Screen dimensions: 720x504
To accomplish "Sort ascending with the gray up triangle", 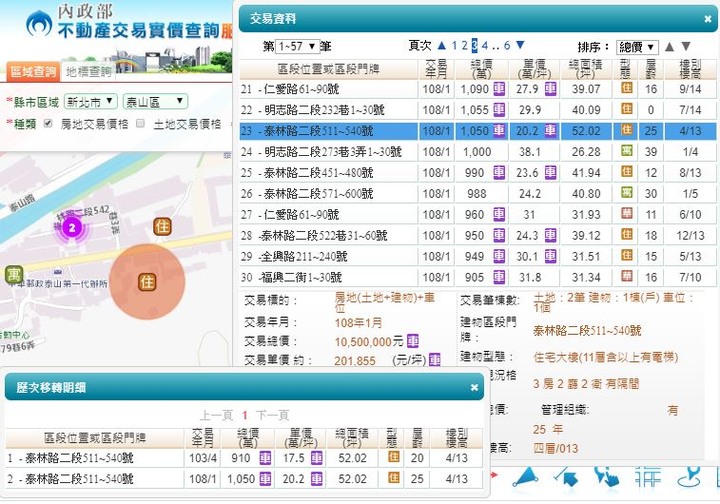I will click(670, 46).
